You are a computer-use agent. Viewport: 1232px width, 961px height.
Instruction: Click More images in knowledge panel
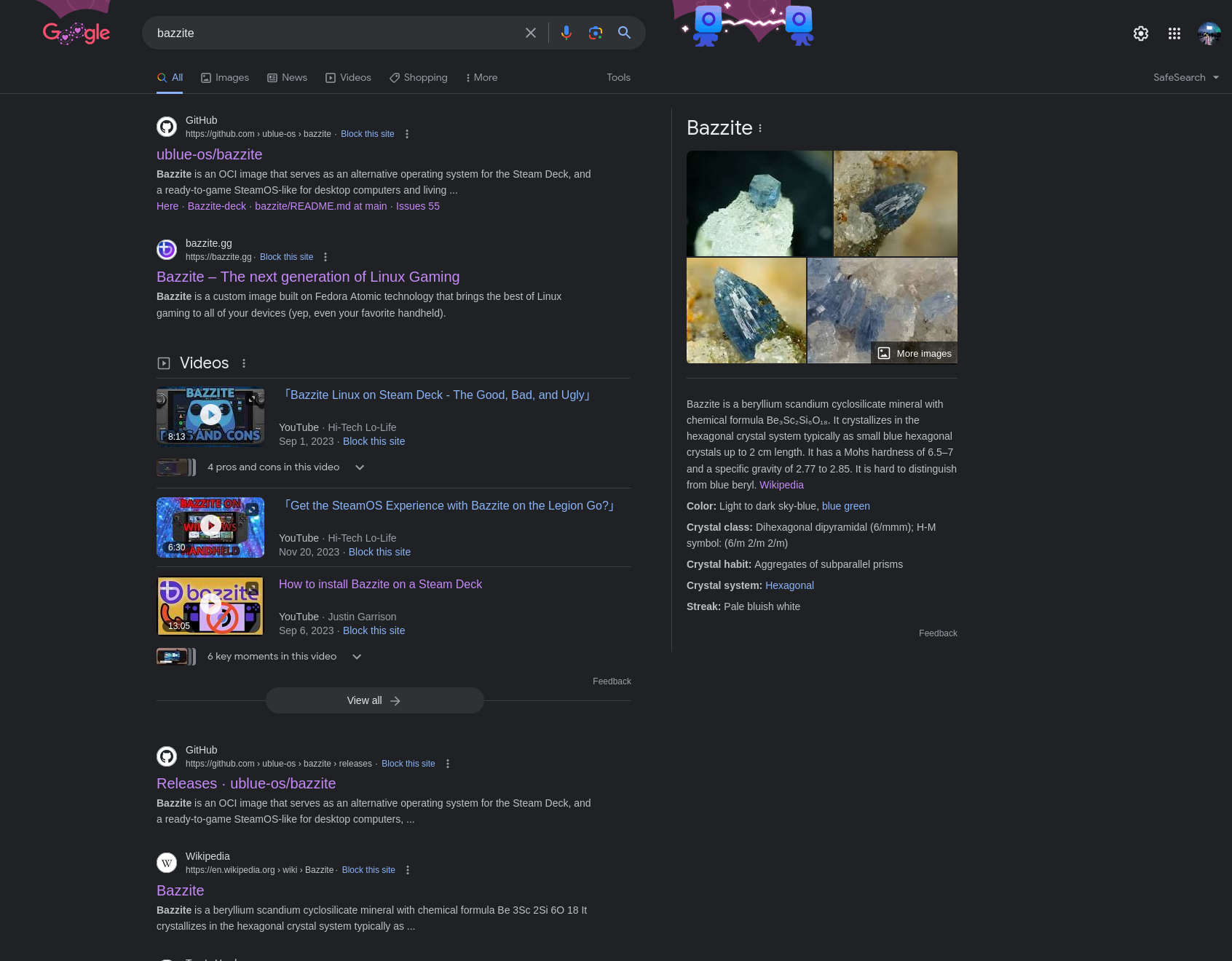coord(915,353)
